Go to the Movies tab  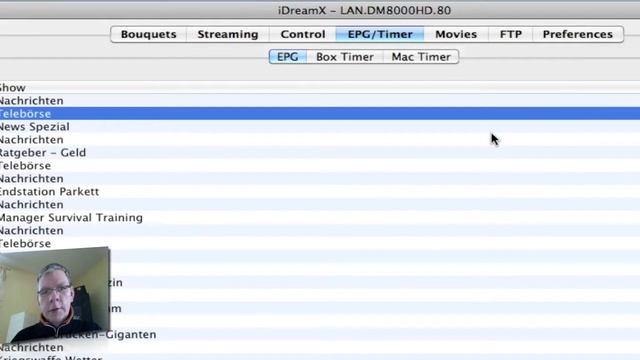point(456,34)
